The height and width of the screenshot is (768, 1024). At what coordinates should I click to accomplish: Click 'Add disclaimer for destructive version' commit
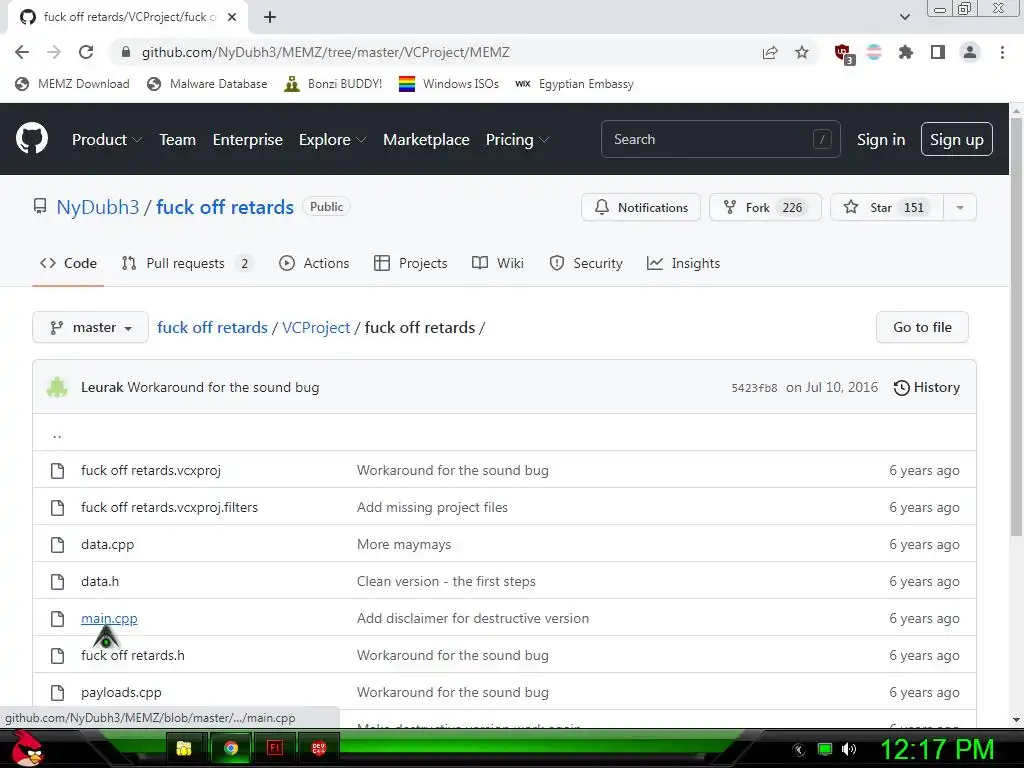473,618
